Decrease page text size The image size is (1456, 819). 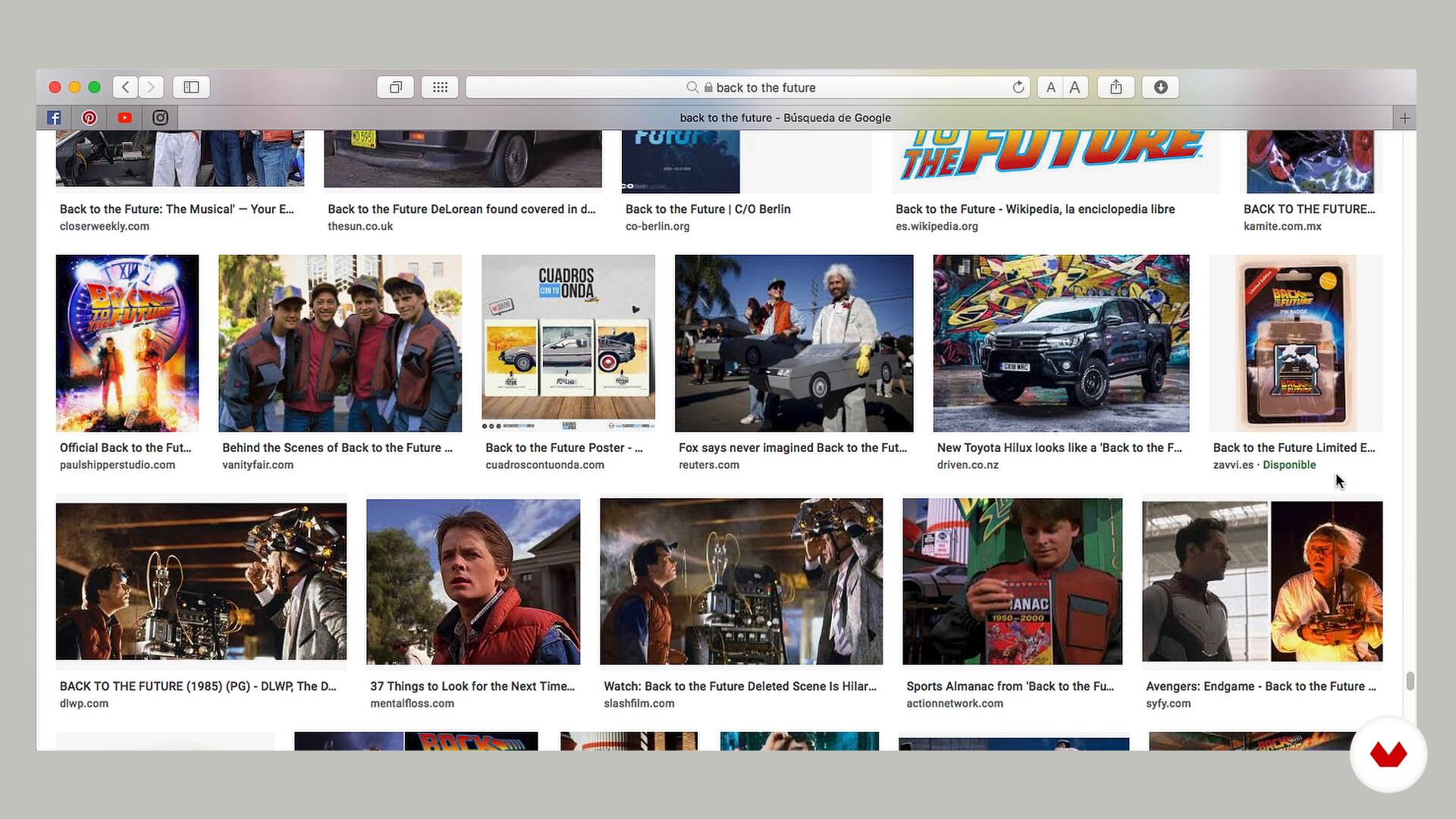[1050, 87]
